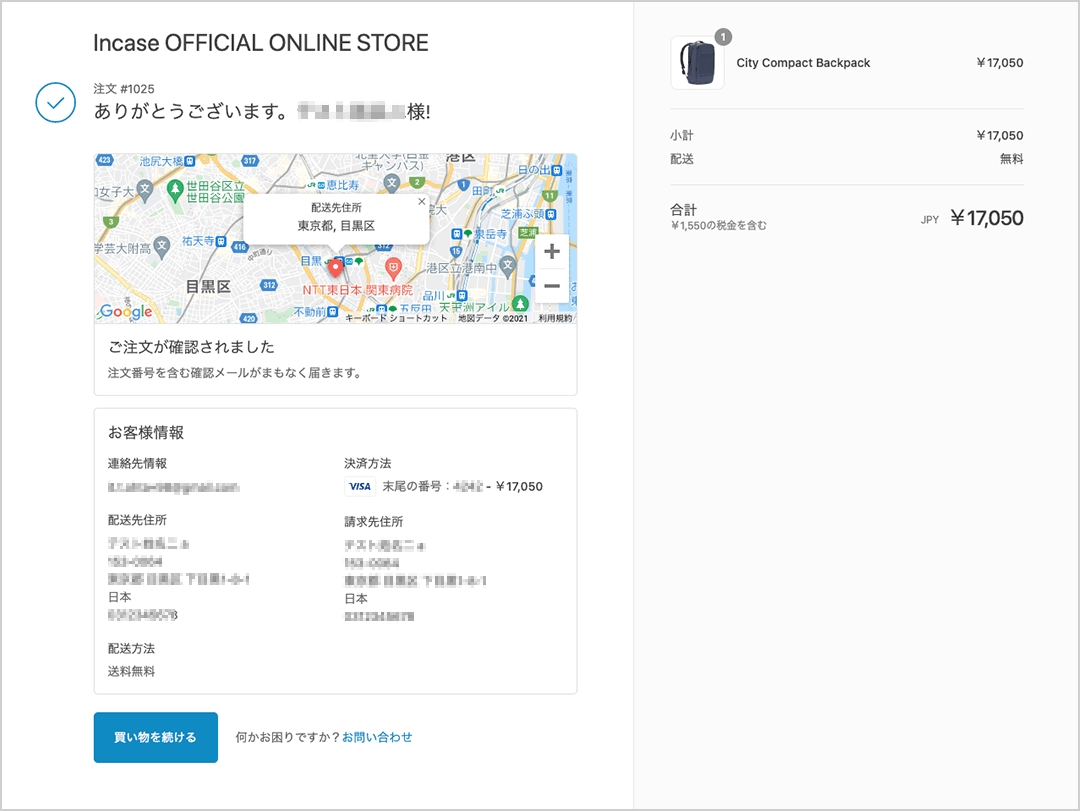1080x811 pixels.
Task: Click the City Compact Backpack thumbnail
Action: tap(697, 63)
